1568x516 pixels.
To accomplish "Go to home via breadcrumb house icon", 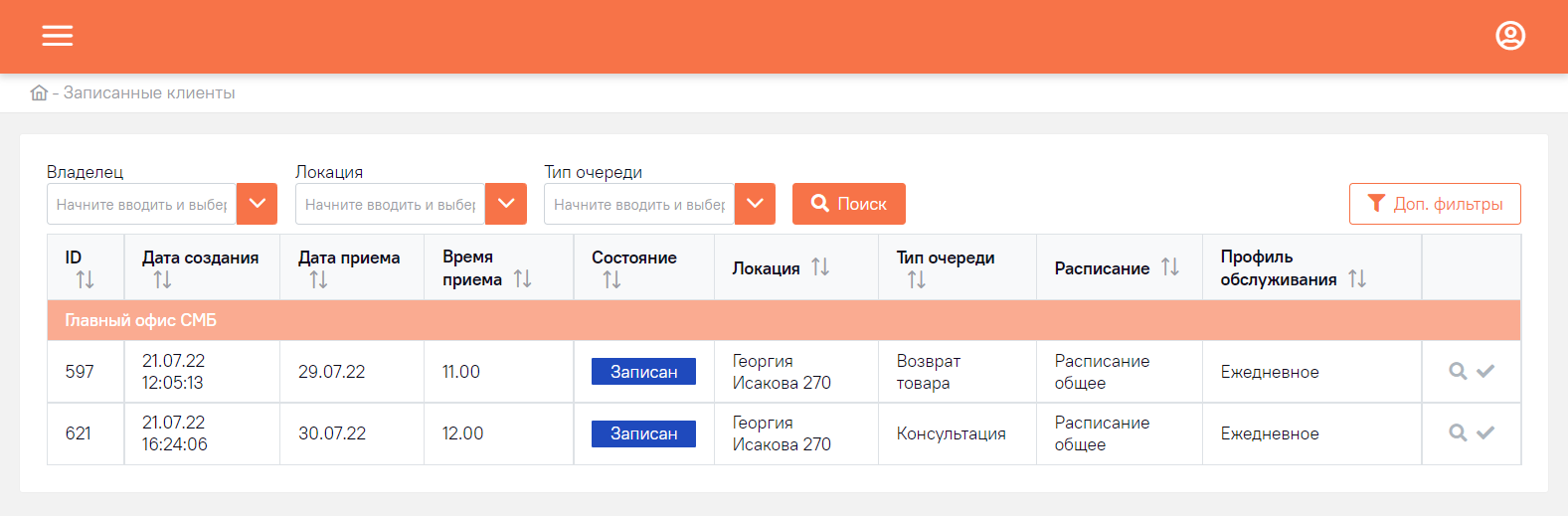I will point(39,92).
